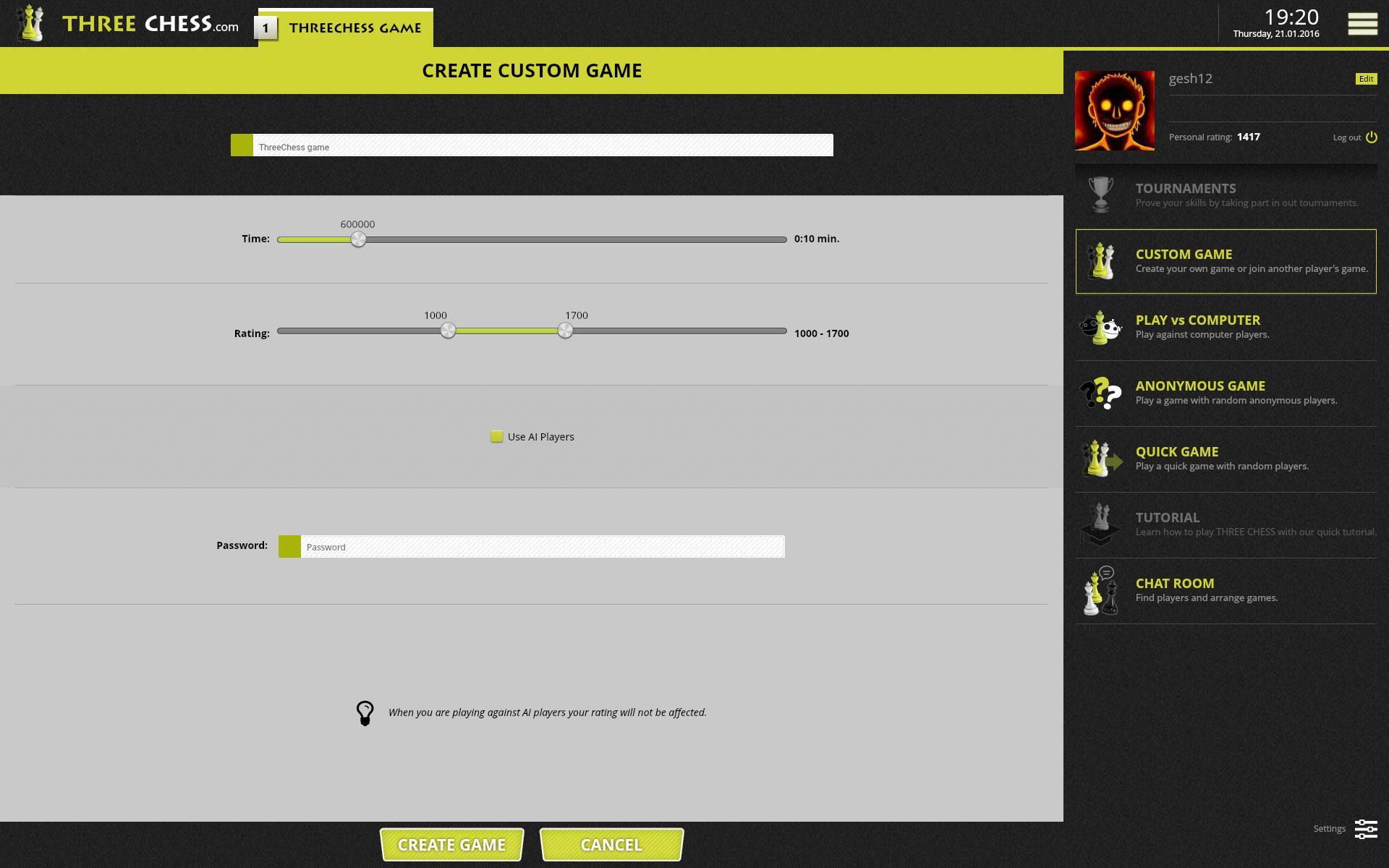Open the Tutorial graduation cap icon

1100,524
